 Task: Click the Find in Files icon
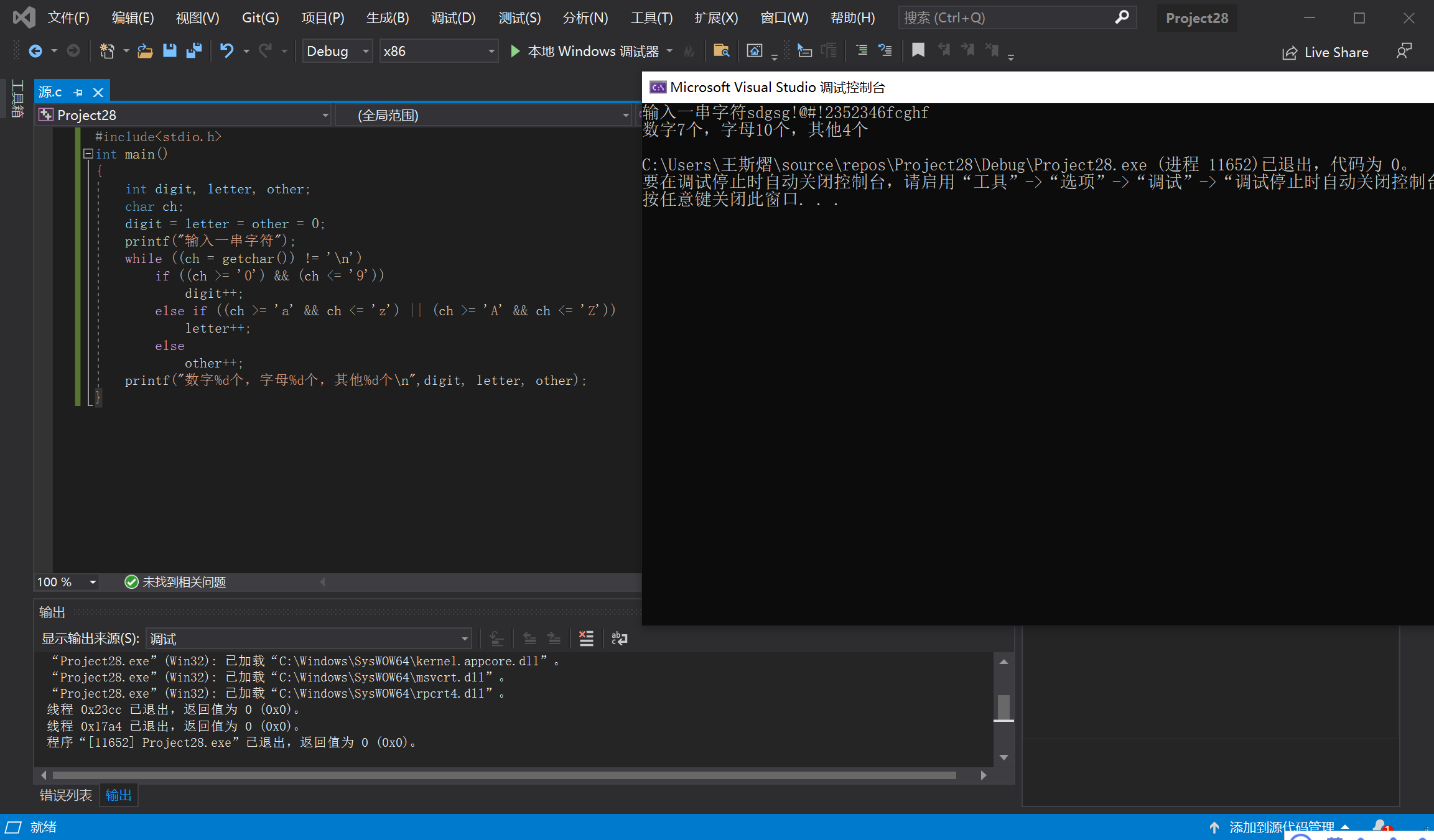(x=721, y=51)
